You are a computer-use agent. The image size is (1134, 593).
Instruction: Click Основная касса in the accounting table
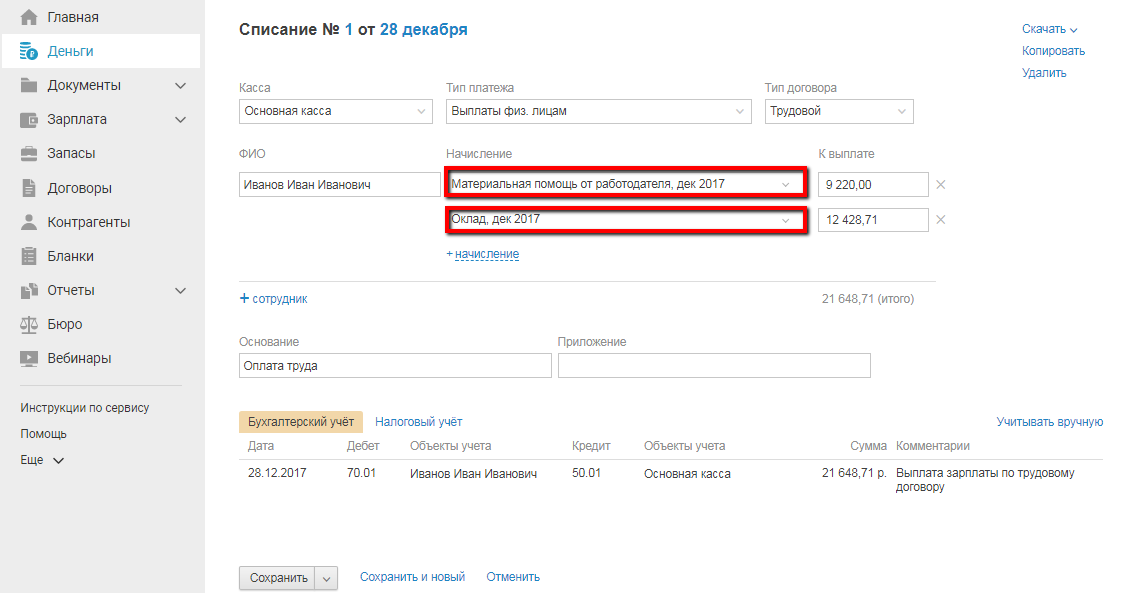[x=687, y=474]
